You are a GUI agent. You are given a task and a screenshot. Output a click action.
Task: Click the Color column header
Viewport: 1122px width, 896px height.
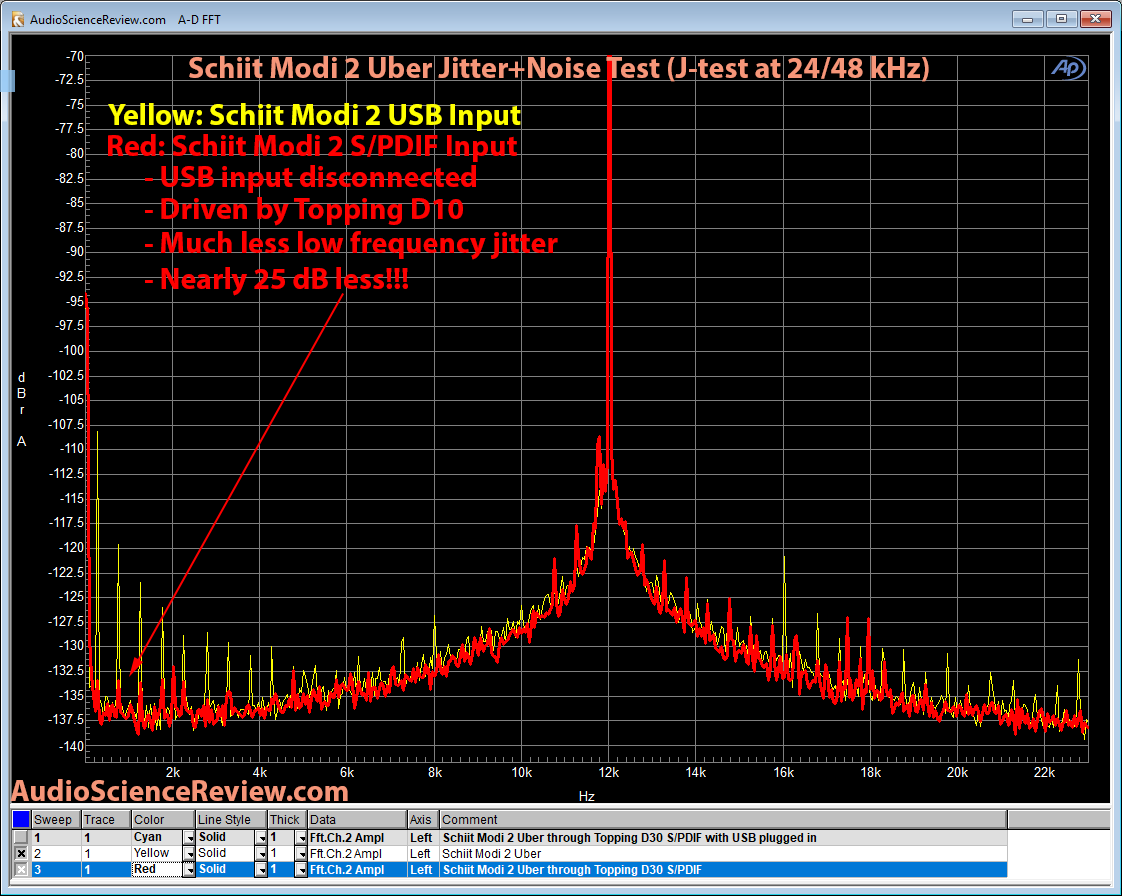(x=163, y=819)
